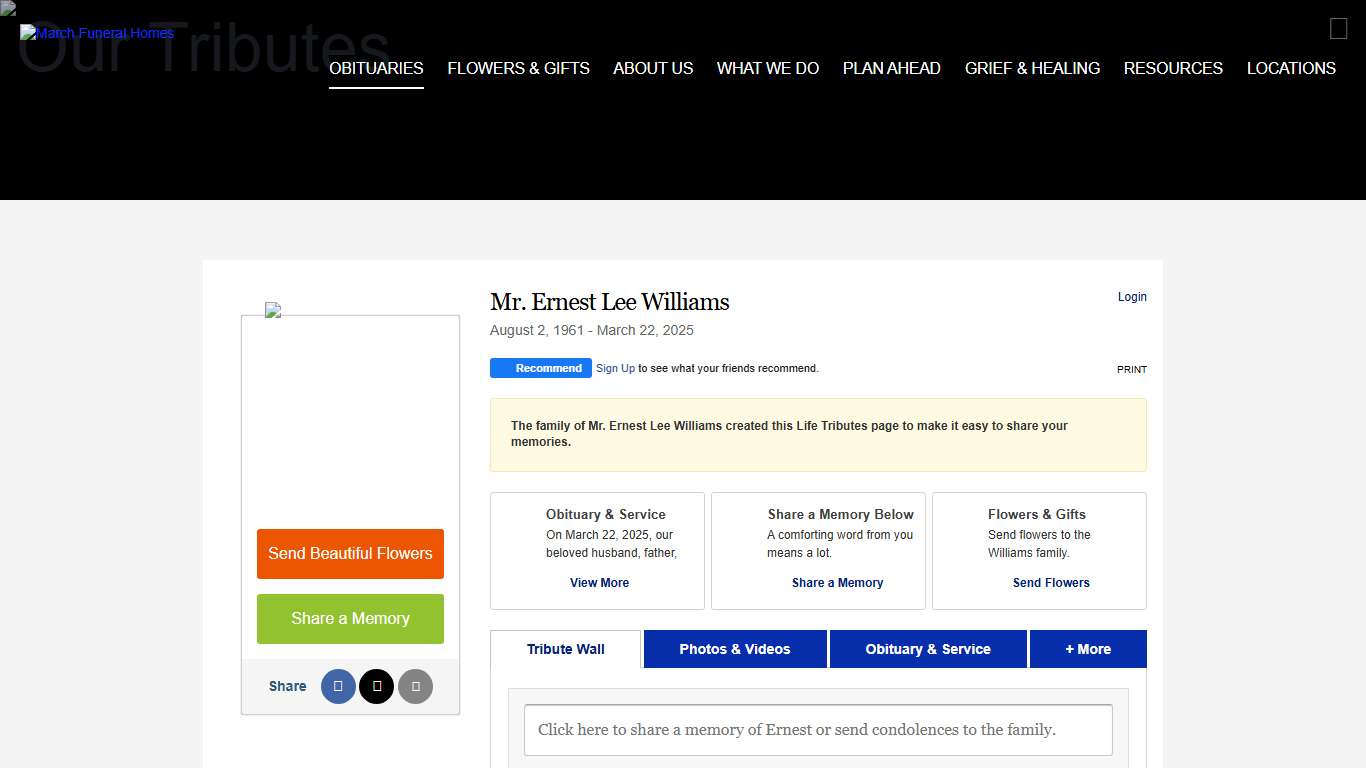Click the Sign Up link
The width and height of the screenshot is (1366, 768).
(615, 368)
